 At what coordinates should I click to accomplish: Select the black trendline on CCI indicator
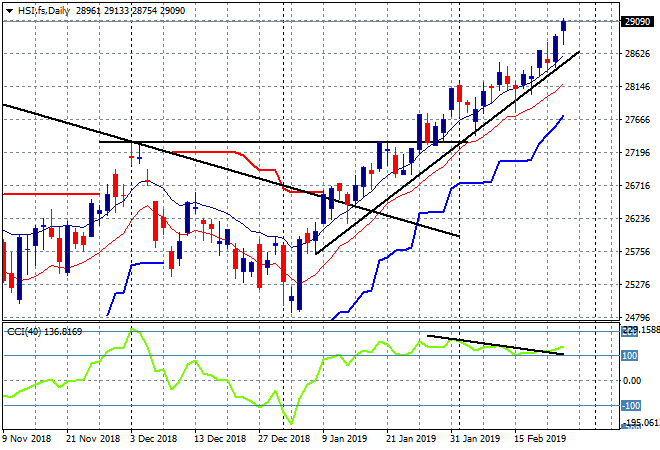[495, 345]
